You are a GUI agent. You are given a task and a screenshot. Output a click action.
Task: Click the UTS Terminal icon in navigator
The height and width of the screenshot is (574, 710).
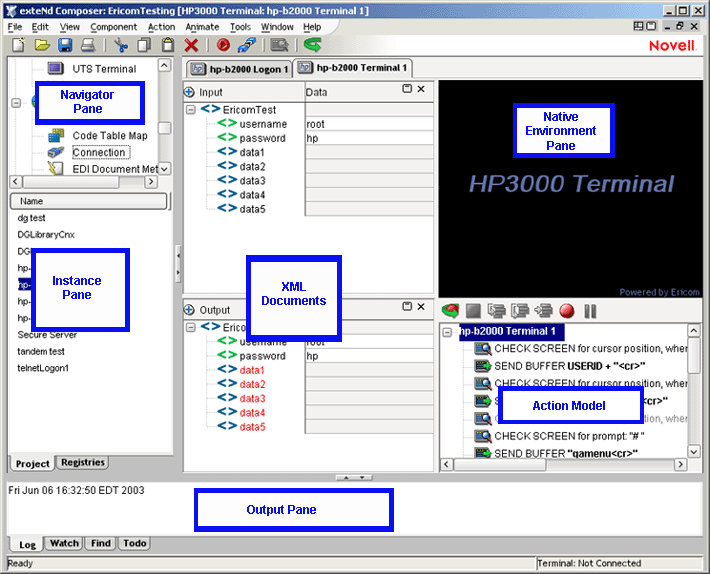pyautogui.click(x=55, y=68)
